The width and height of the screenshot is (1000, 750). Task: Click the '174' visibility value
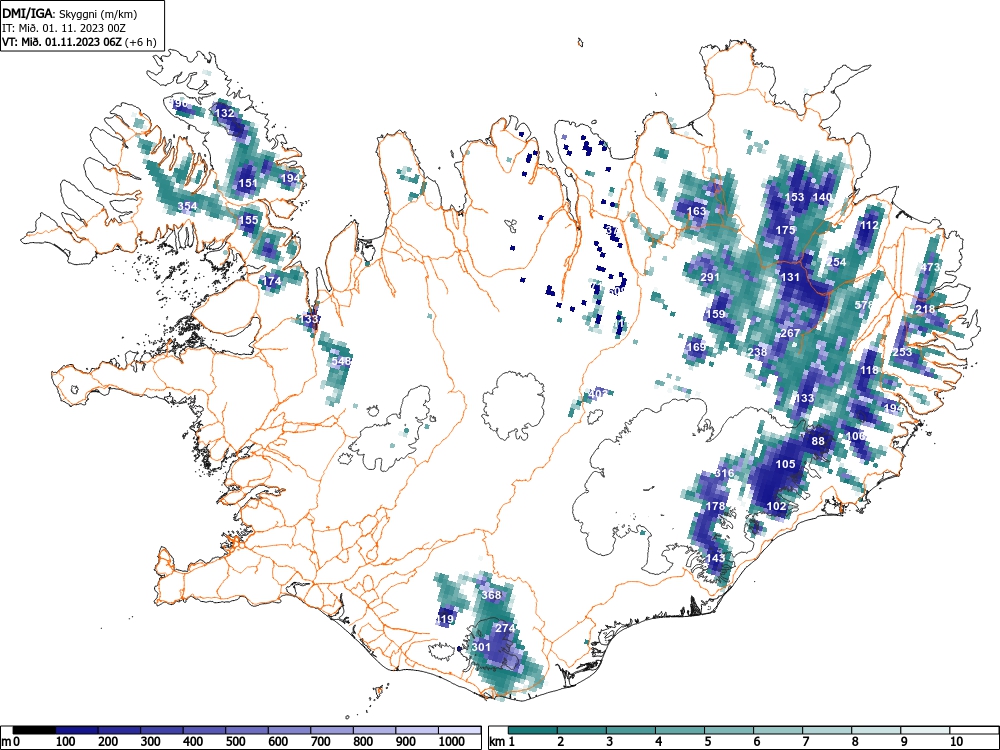click(272, 281)
